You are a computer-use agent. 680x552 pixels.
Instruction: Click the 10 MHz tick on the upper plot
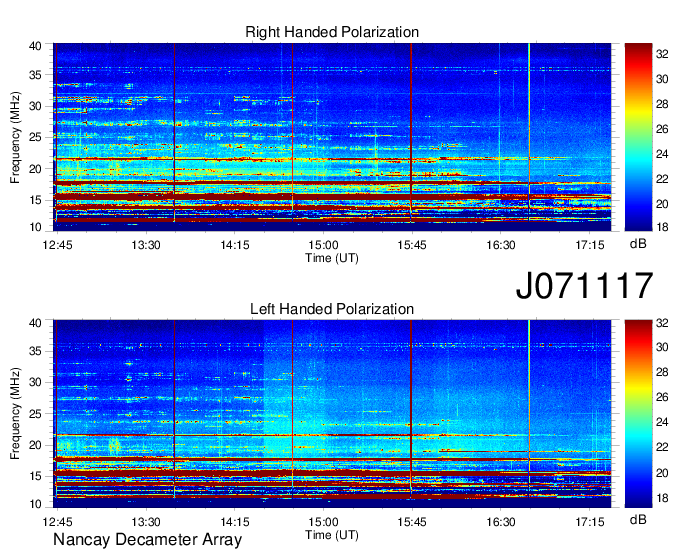point(35,227)
